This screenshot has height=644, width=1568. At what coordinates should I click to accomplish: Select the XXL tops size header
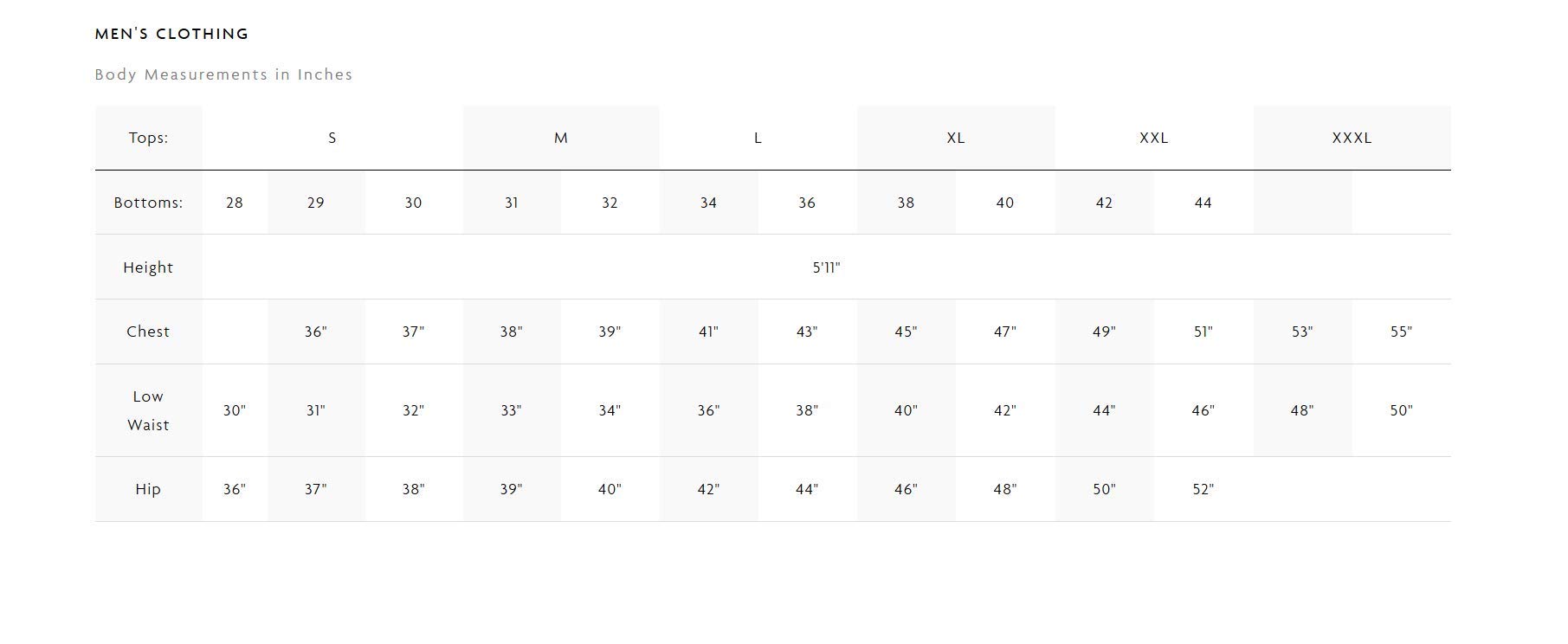coord(1153,138)
